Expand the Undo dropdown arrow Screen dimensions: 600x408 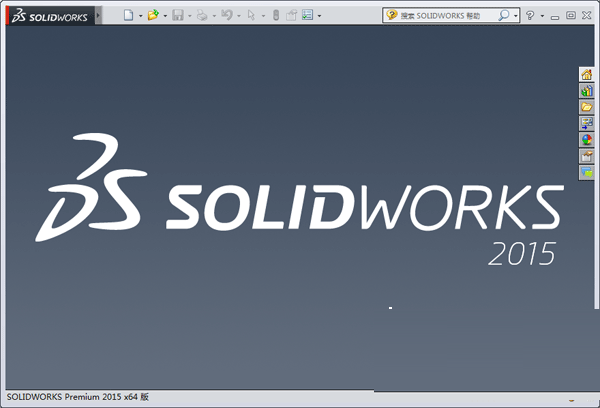click(x=239, y=16)
